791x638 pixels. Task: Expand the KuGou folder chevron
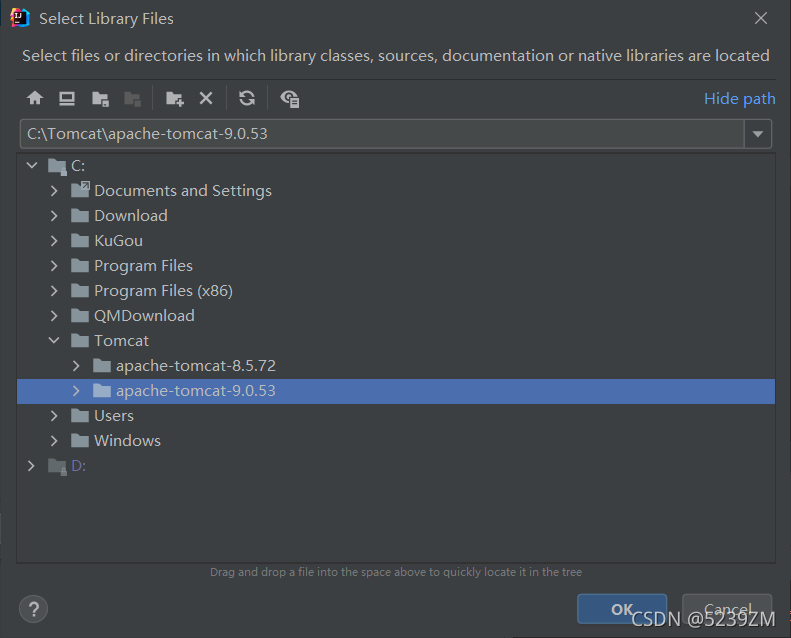pos(54,241)
